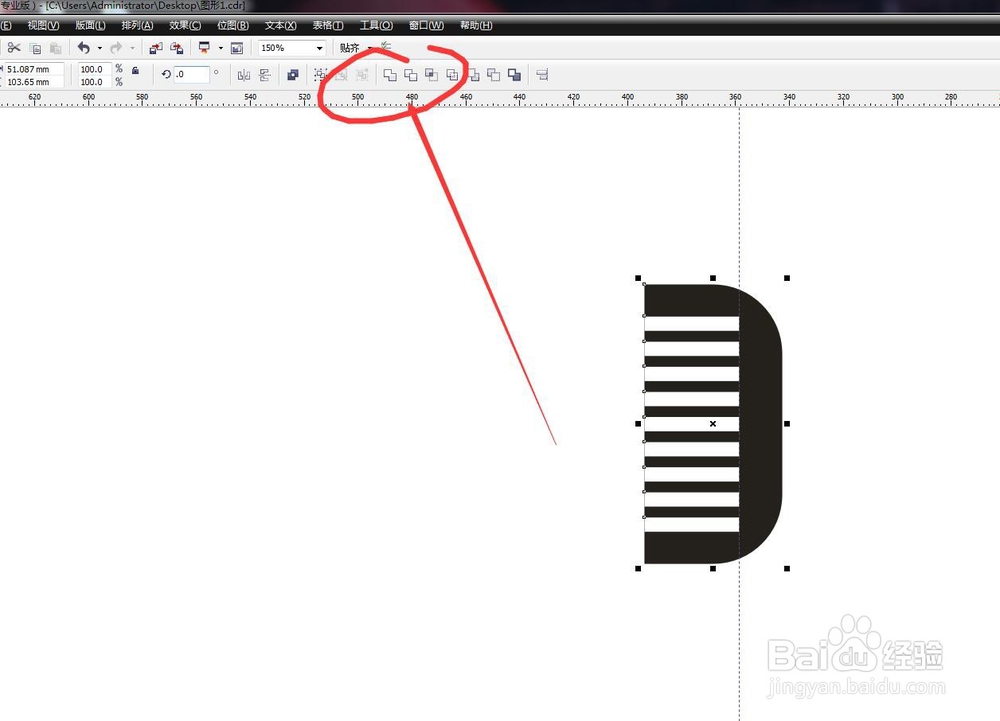Image resolution: width=1000 pixels, height=721 pixels.
Task: Click the comb shape center X marker
Action: click(x=712, y=423)
